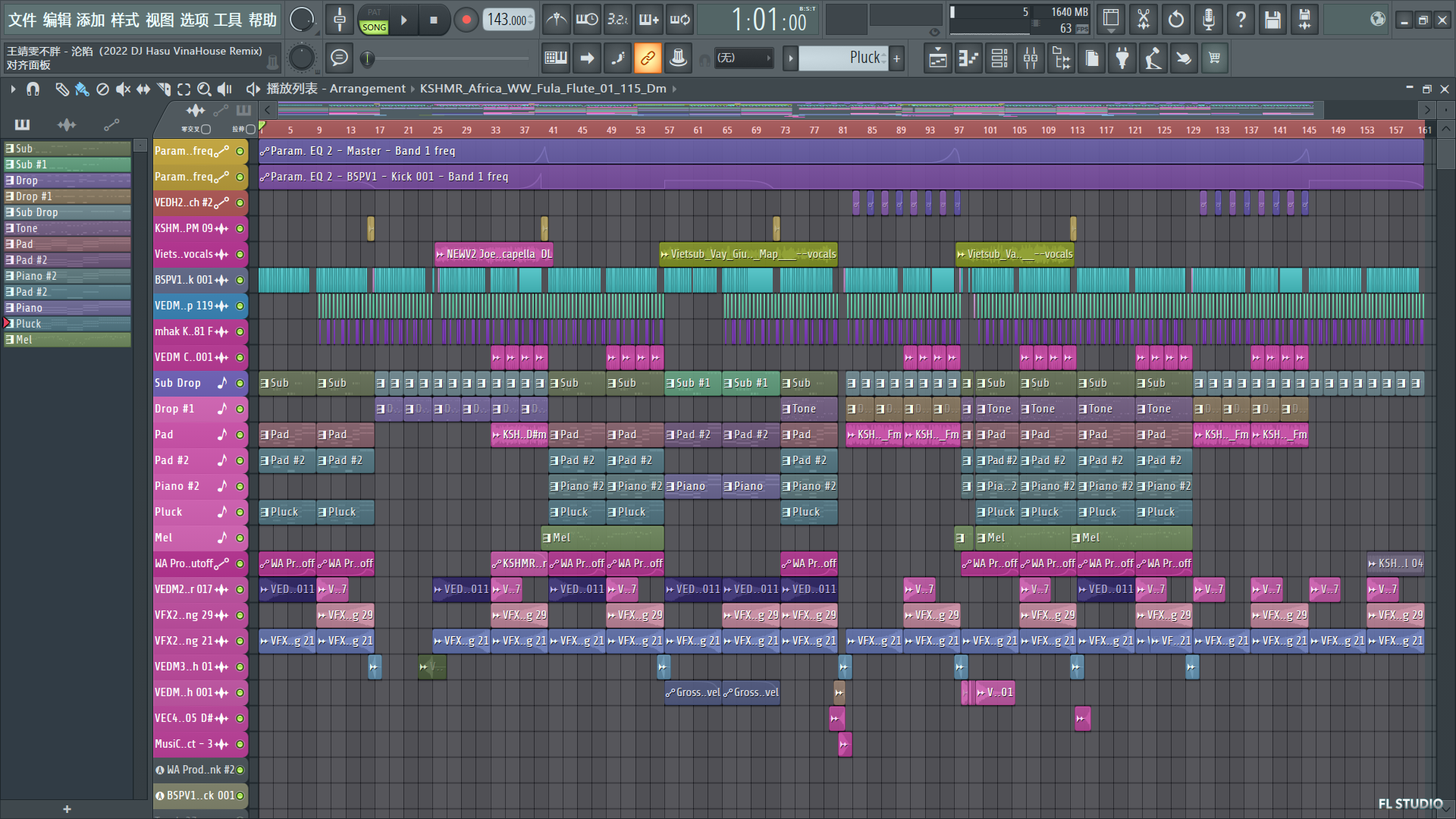Toggle the SONG/PAT mode switch
This screenshot has width=1456, height=819.
tap(373, 20)
